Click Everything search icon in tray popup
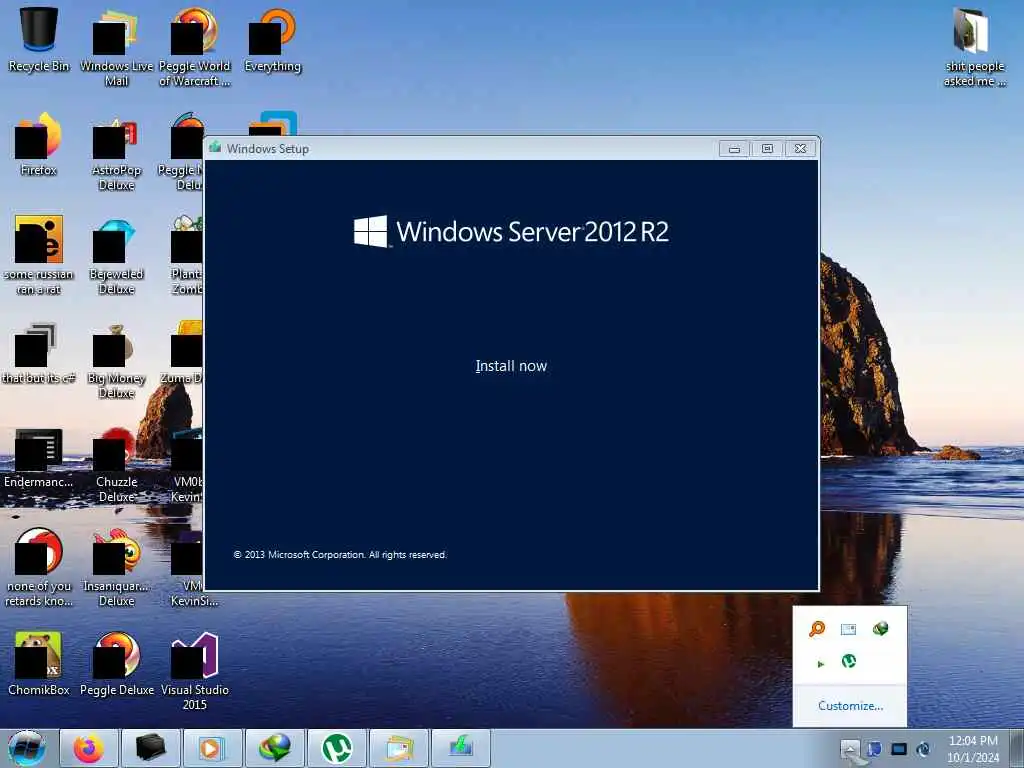 click(x=817, y=628)
